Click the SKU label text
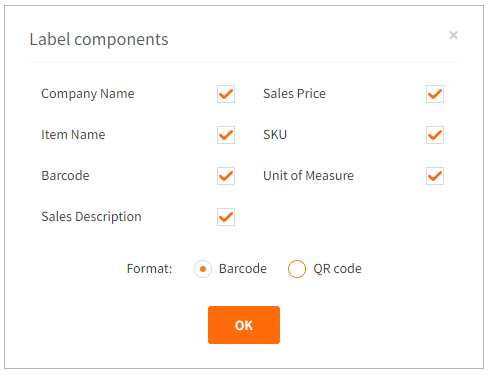The height and width of the screenshot is (375, 488). point(275,135)
